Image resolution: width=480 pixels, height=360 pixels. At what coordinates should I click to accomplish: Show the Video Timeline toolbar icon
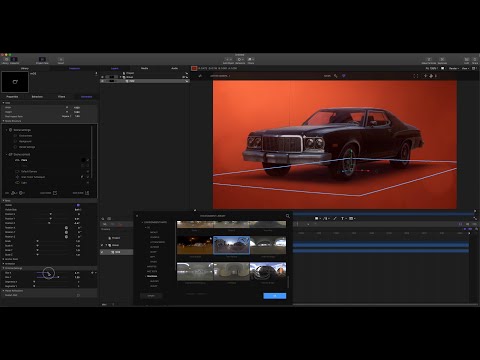pos(429,59)
